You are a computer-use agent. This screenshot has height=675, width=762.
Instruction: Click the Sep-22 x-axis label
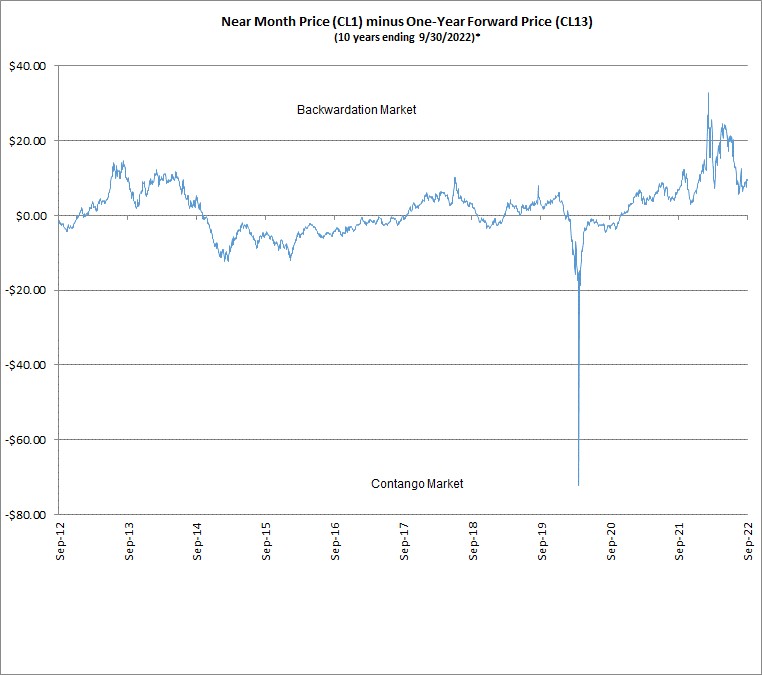(748, 541)
